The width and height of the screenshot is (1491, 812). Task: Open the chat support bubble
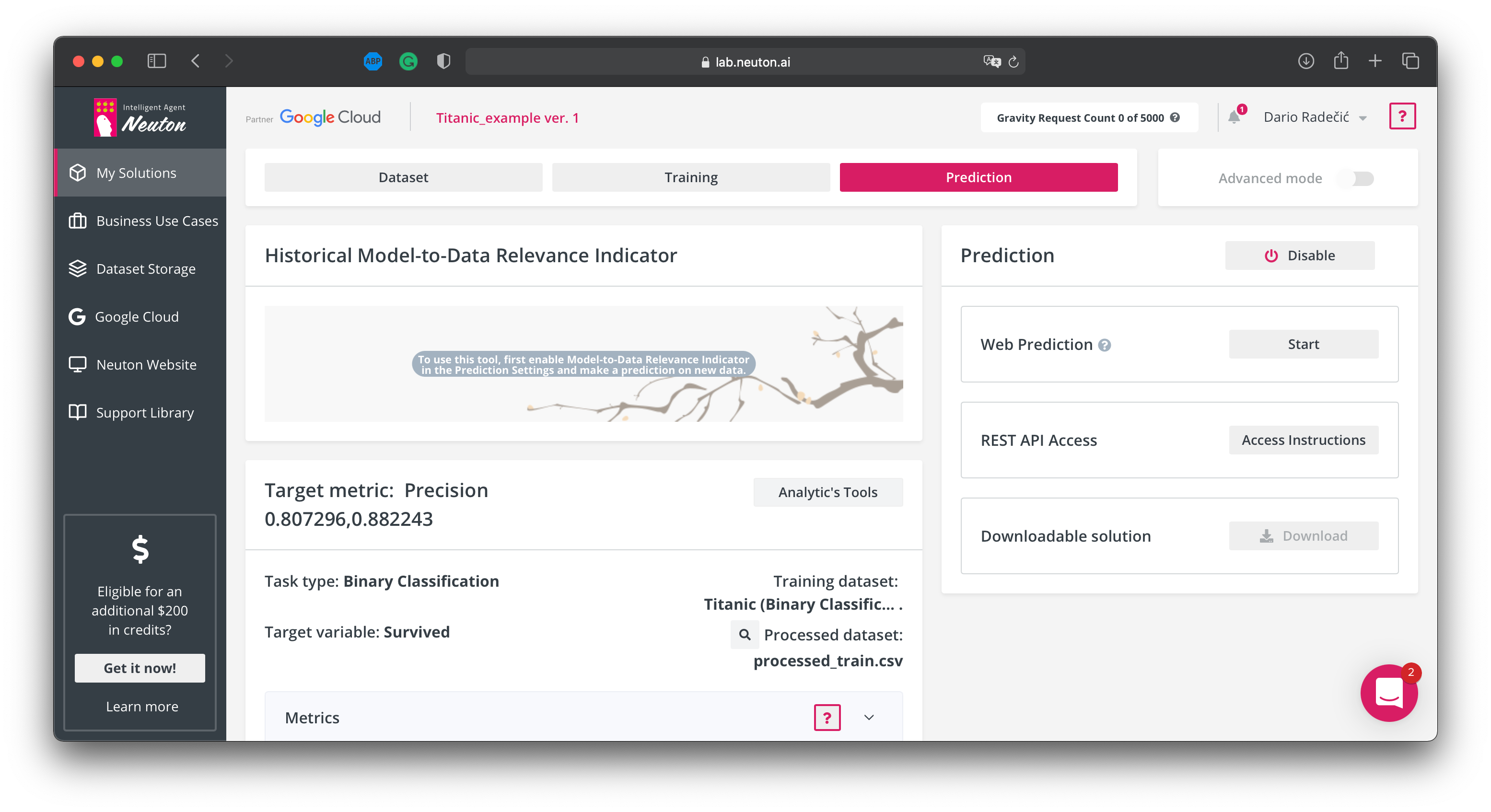pyautogui.click(x=1388, y=693)
